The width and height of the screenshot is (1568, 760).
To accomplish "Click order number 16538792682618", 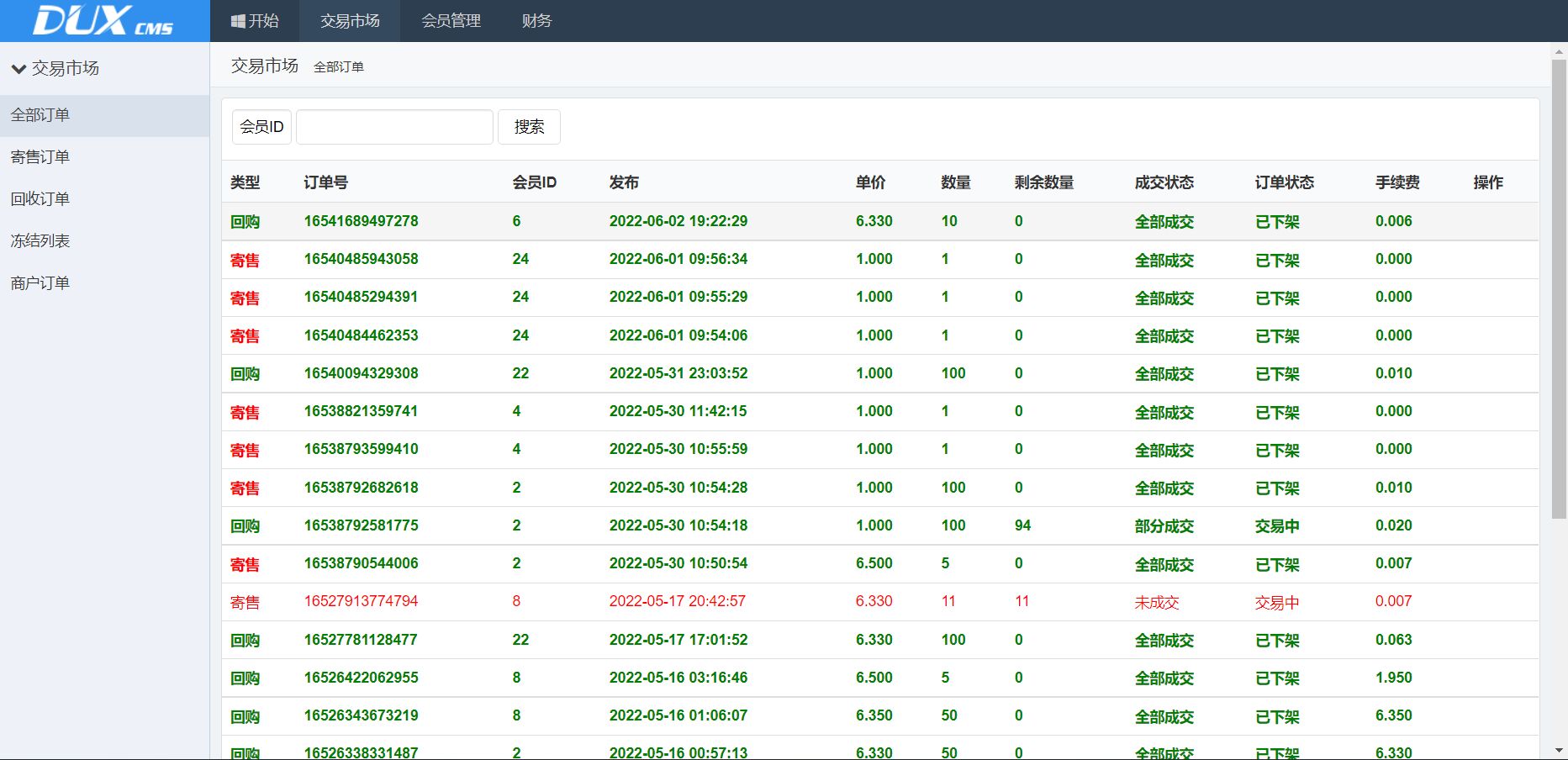I will (x=361, y=488).
